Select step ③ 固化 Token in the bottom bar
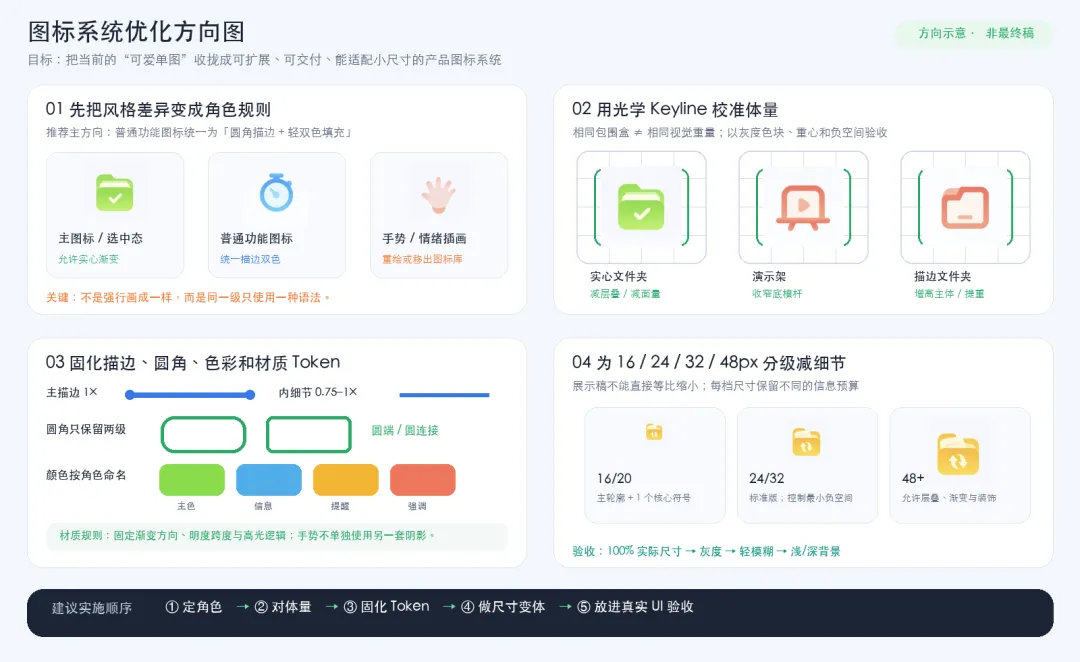 (x=386, y=607)
